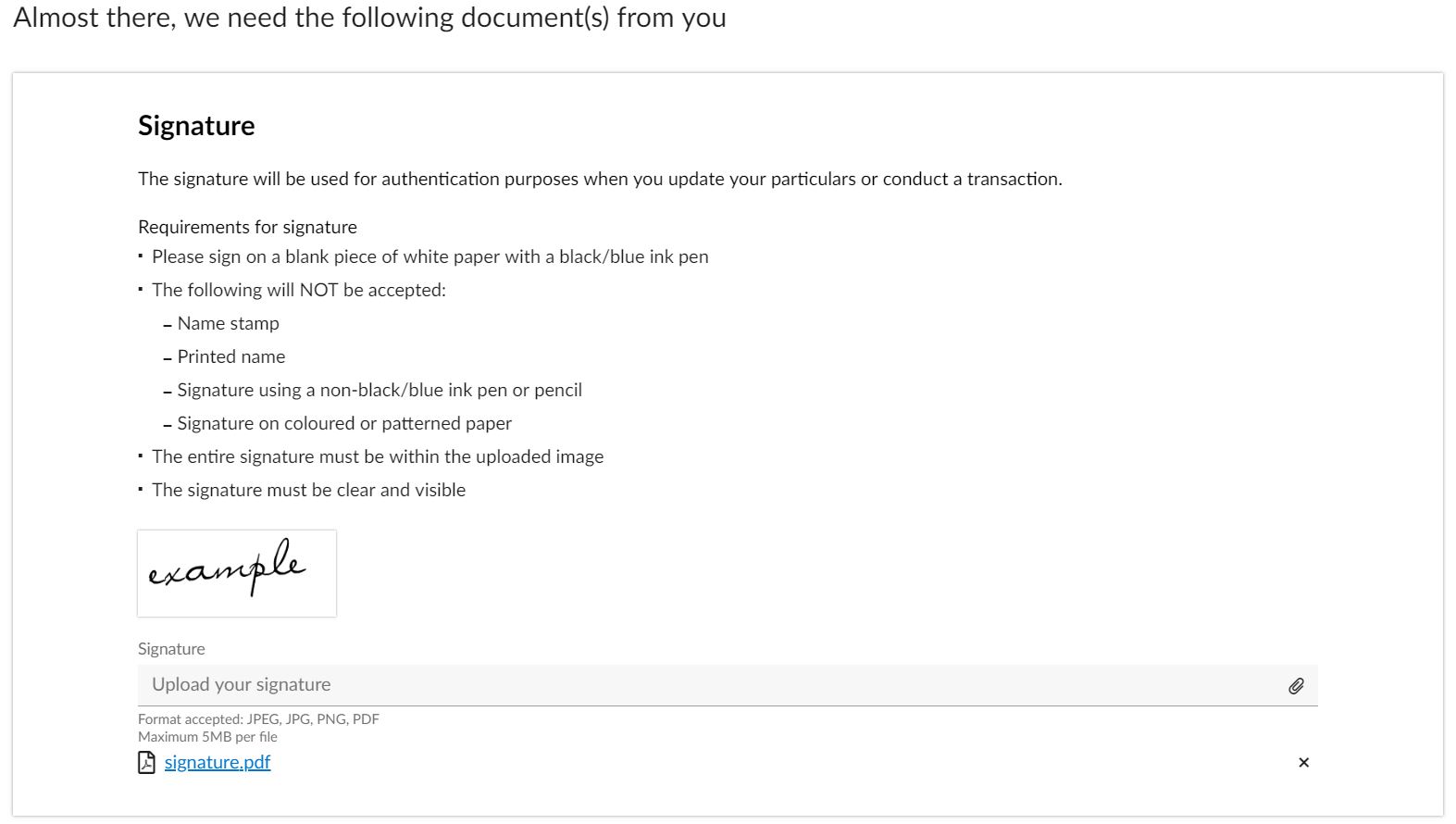Image resolution: width=1456 pixels, height=824 pixels.
Task: Click the paperclip attach icon
Action: coord(1296,686)
